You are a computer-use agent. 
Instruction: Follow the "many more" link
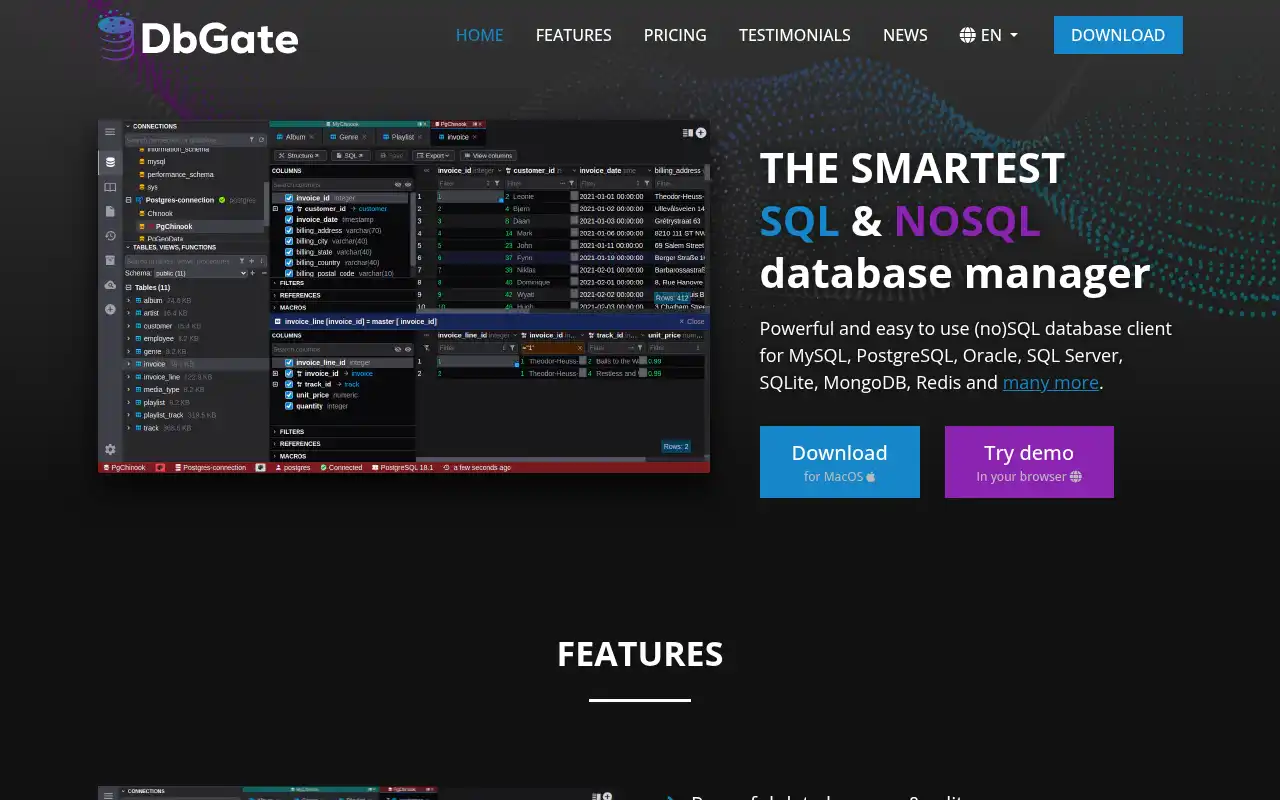(x=1051, y=383)
